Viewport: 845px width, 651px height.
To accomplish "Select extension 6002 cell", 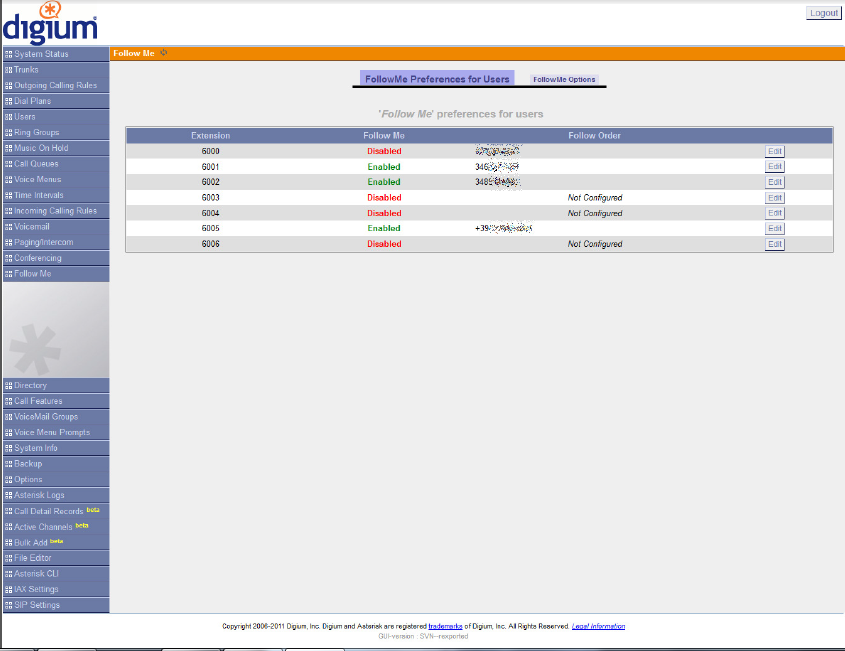I will tap(210, 182).
